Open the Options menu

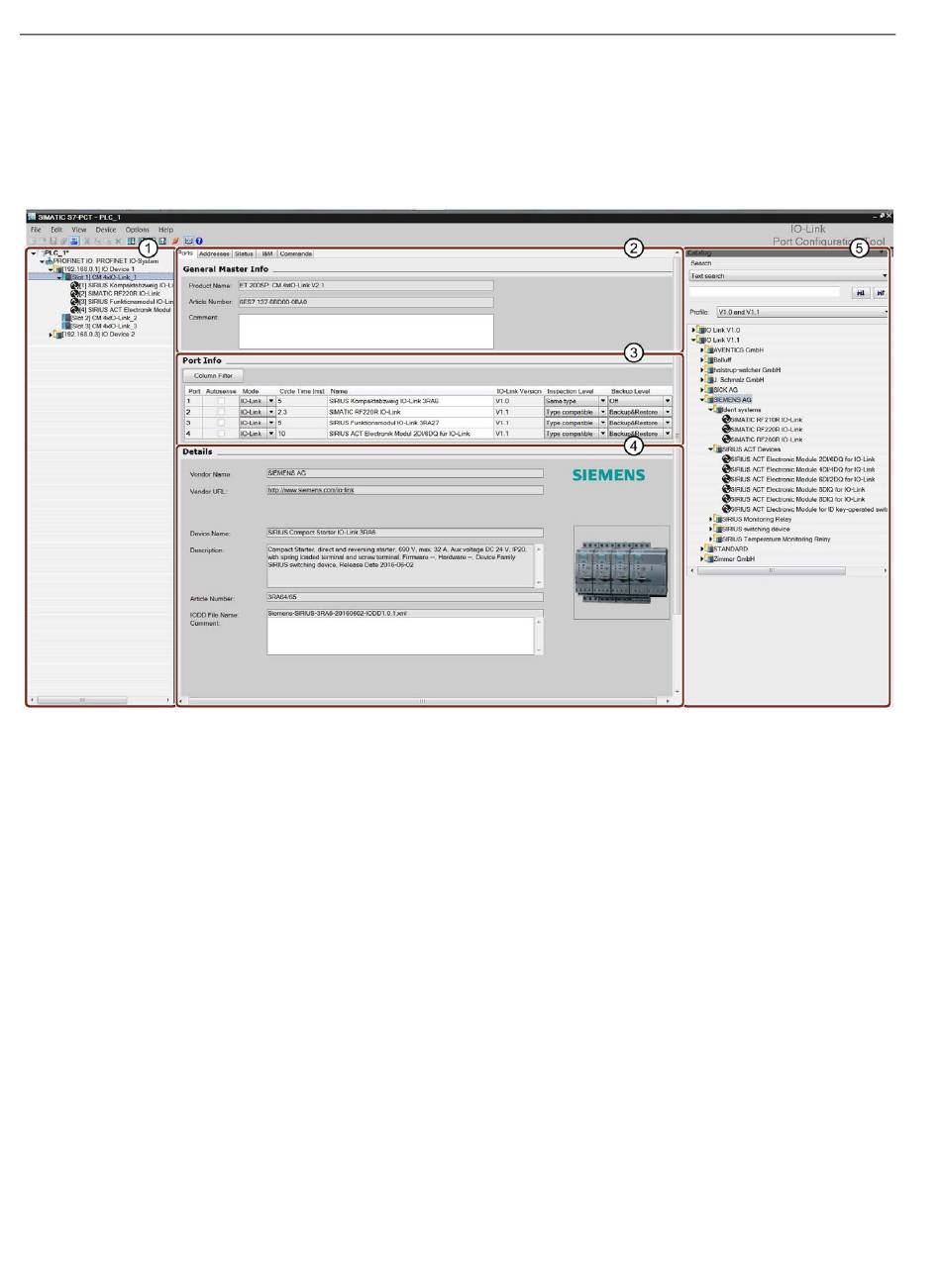click(138, 230)
